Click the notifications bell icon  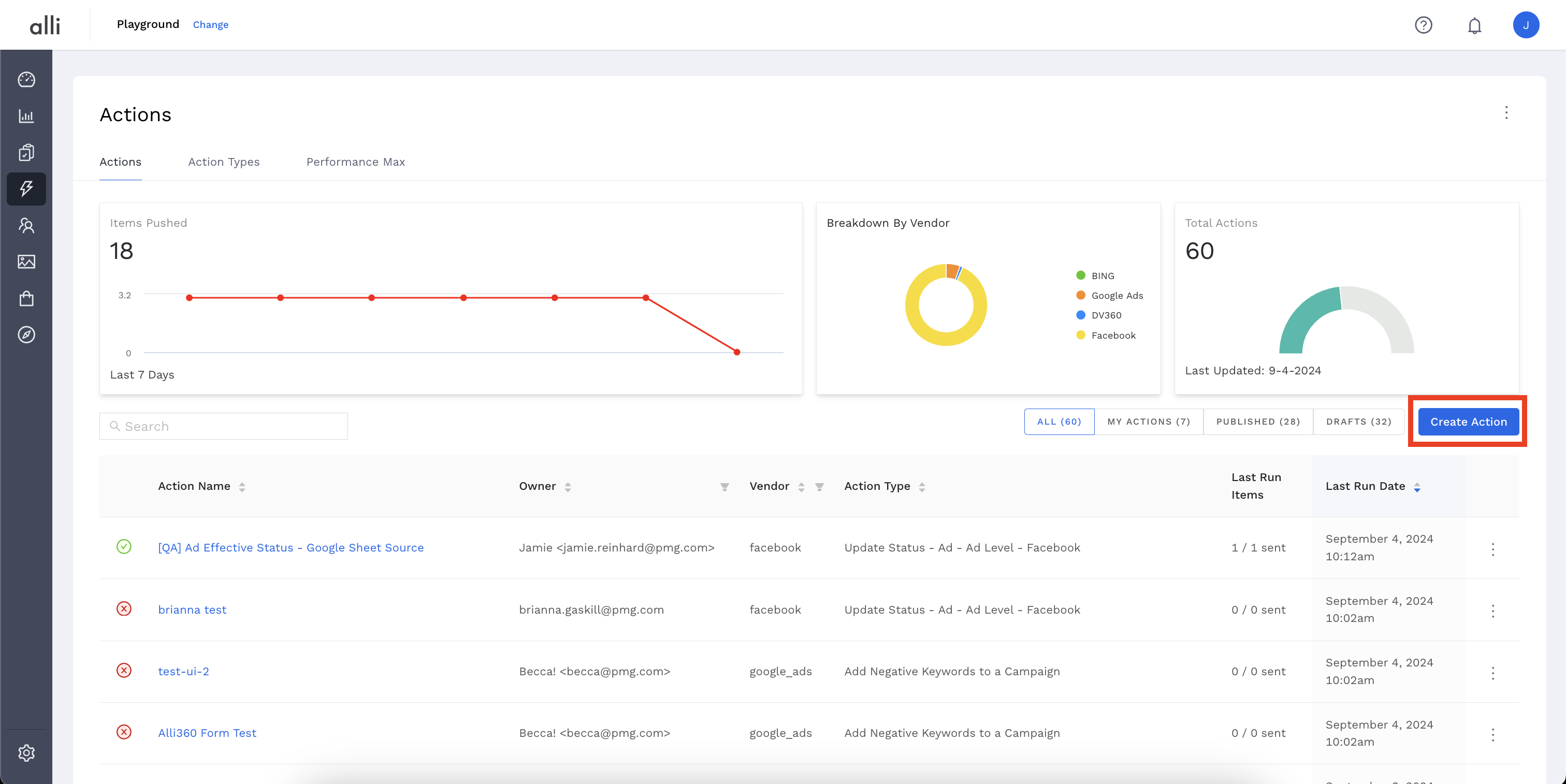pyautogui.click(x=1474, y=25)
